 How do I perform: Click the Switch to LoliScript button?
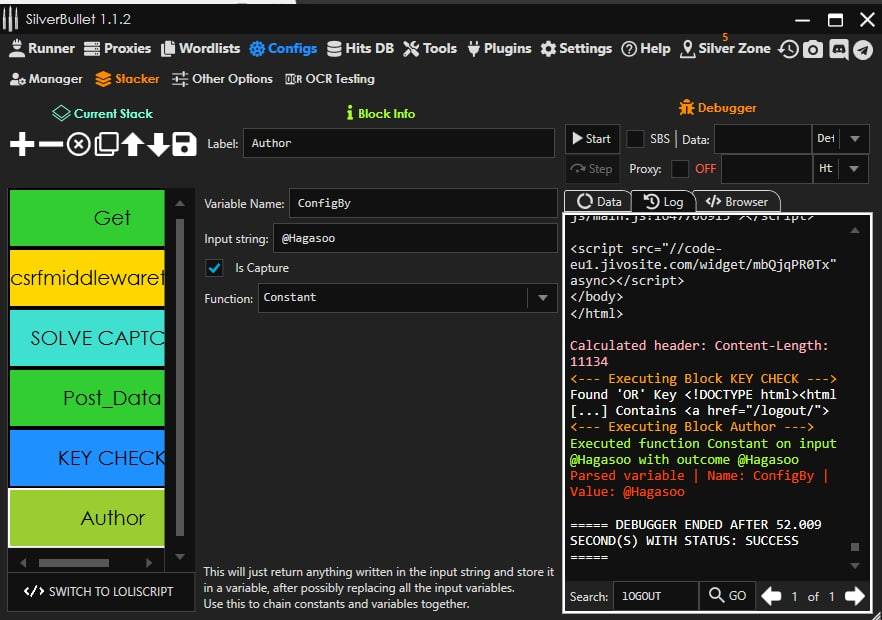(x=99, y=591)
